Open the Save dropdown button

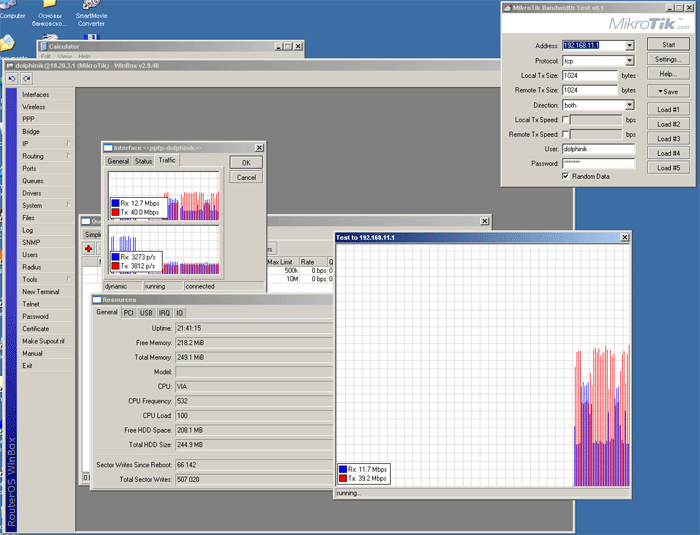668,92
